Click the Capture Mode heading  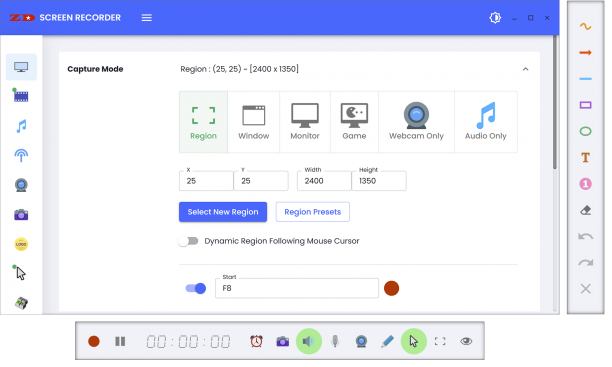coord(95,69)
